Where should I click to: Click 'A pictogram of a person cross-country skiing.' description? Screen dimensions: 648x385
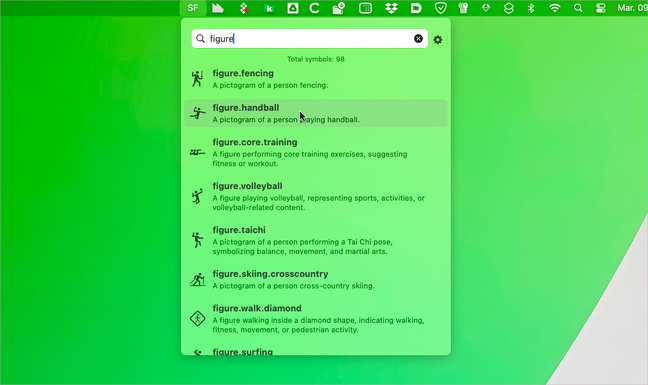(x=293, y=286)
